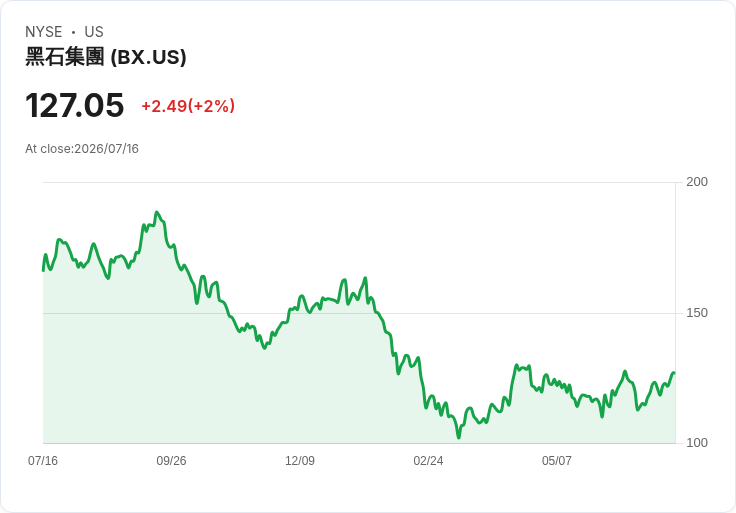Viewport: 736px width, 513px height.
Task: Click the 100 y-axis price label
Action: [x=697, y=443]
